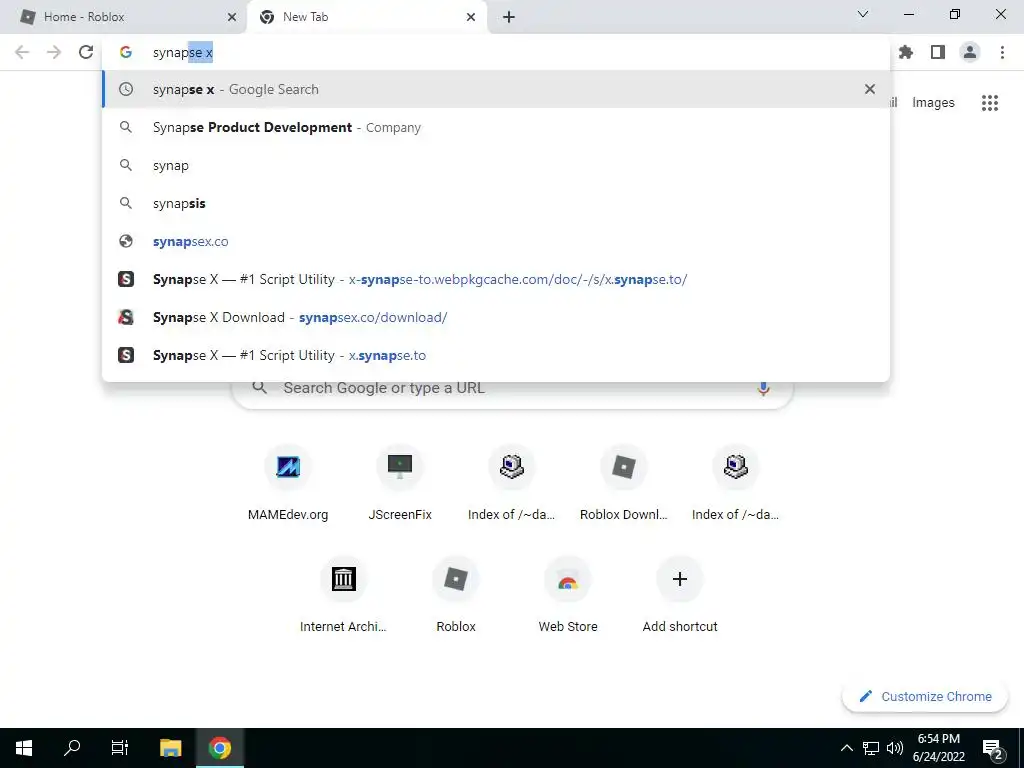The width and height of the screenshot is (1024, 768).
Task: Toggle the Chrome side panel icon
Action: pos(938,52)
